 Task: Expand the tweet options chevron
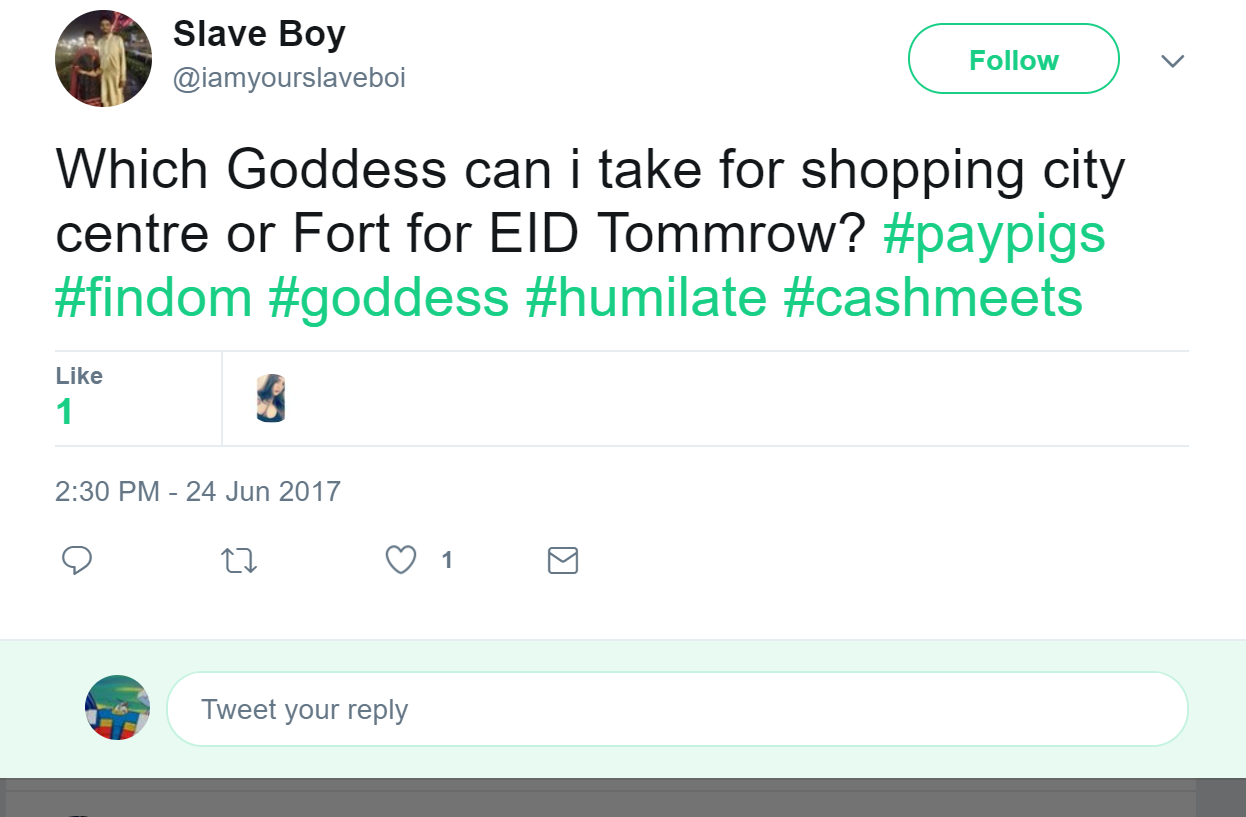(1172, 61)
